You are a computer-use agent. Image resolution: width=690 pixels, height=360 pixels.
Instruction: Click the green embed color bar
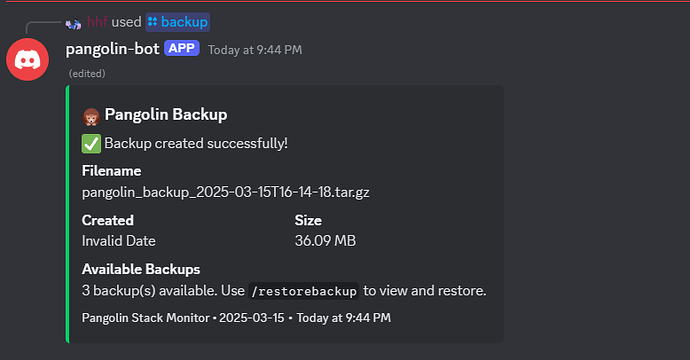67,214
